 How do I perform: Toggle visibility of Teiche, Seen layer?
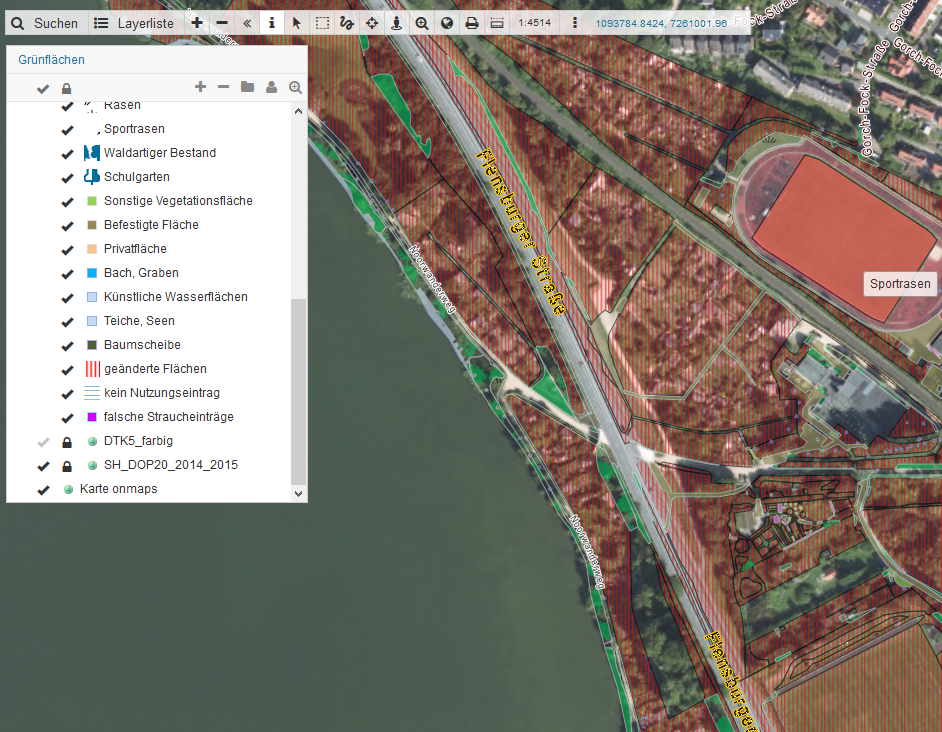67,321
